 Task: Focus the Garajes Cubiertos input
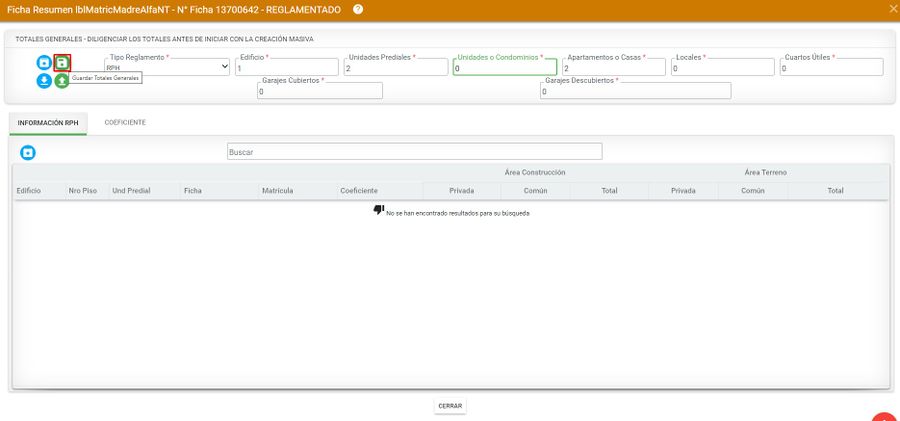(x=319, y=92)
